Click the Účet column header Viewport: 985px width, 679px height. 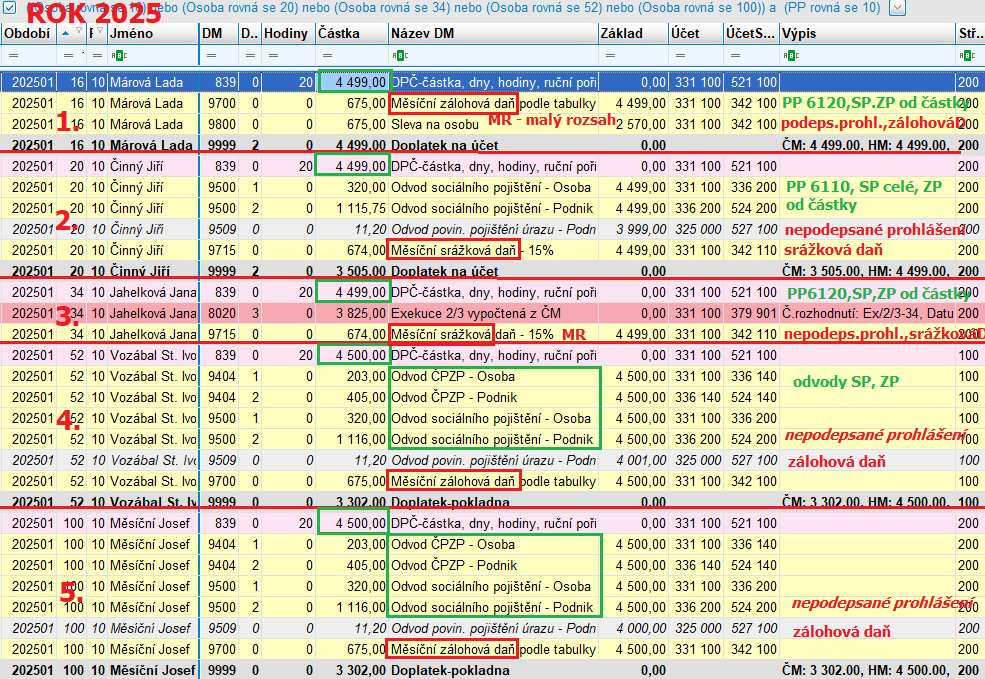(x=695, y=33)
